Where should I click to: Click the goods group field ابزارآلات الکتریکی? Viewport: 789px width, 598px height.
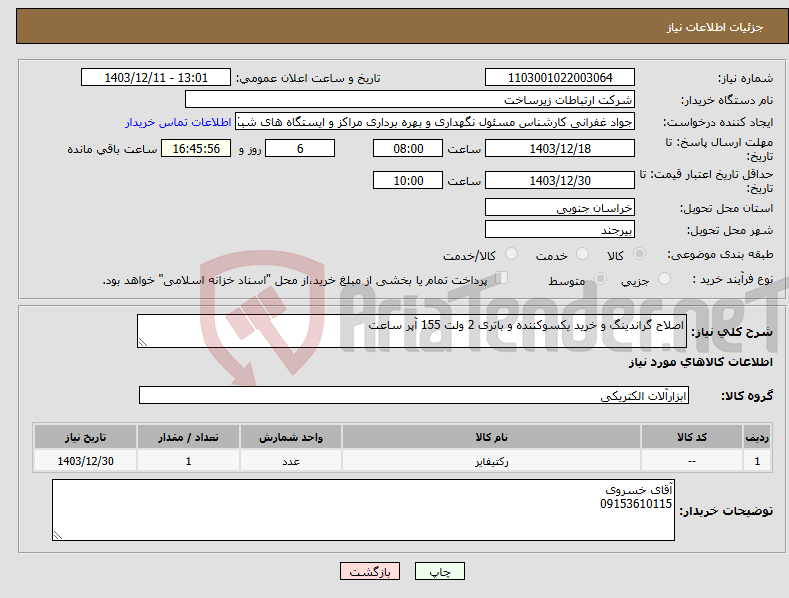point(414,396)
